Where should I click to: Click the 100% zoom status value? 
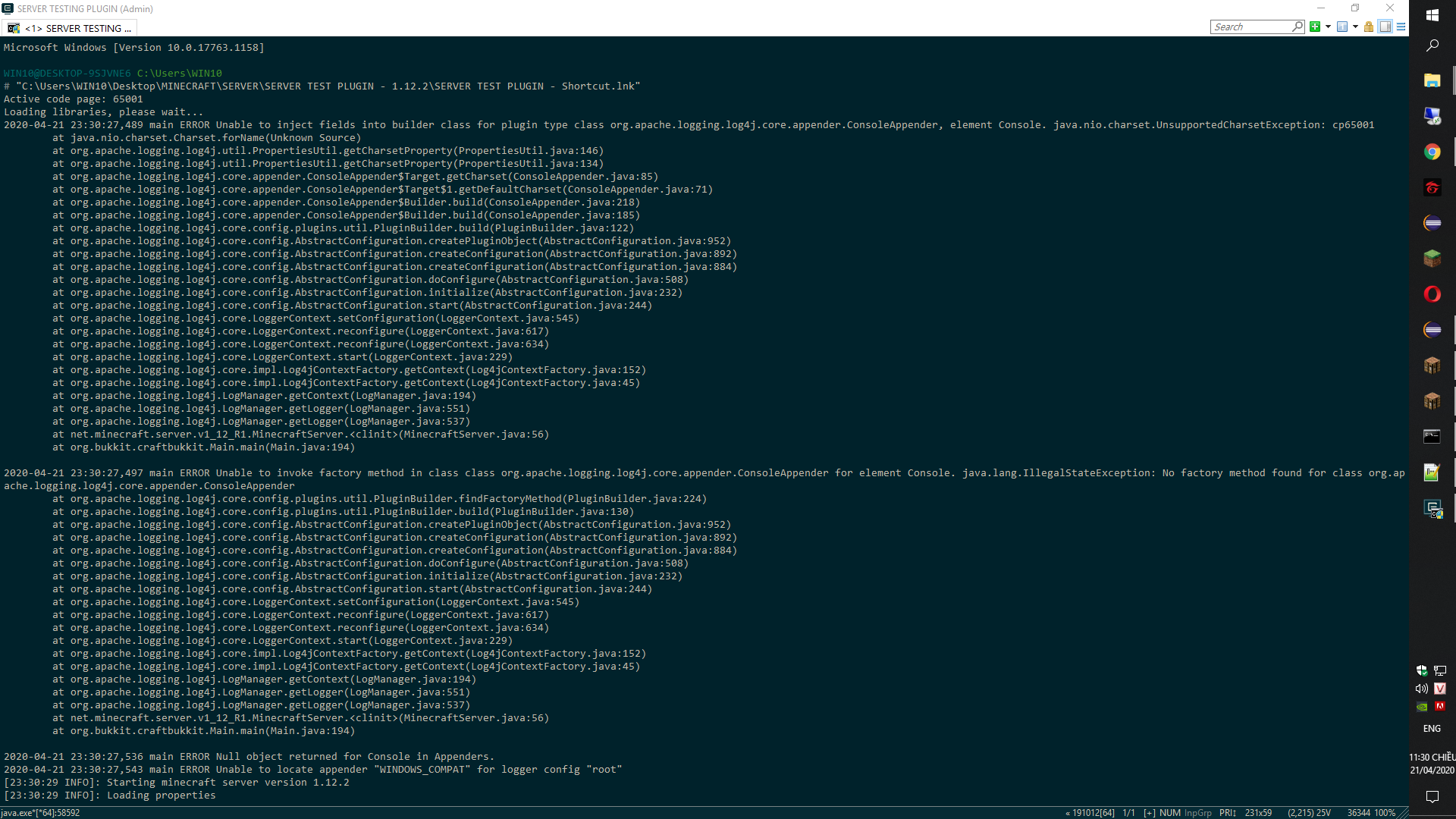tap(1385, 813)
